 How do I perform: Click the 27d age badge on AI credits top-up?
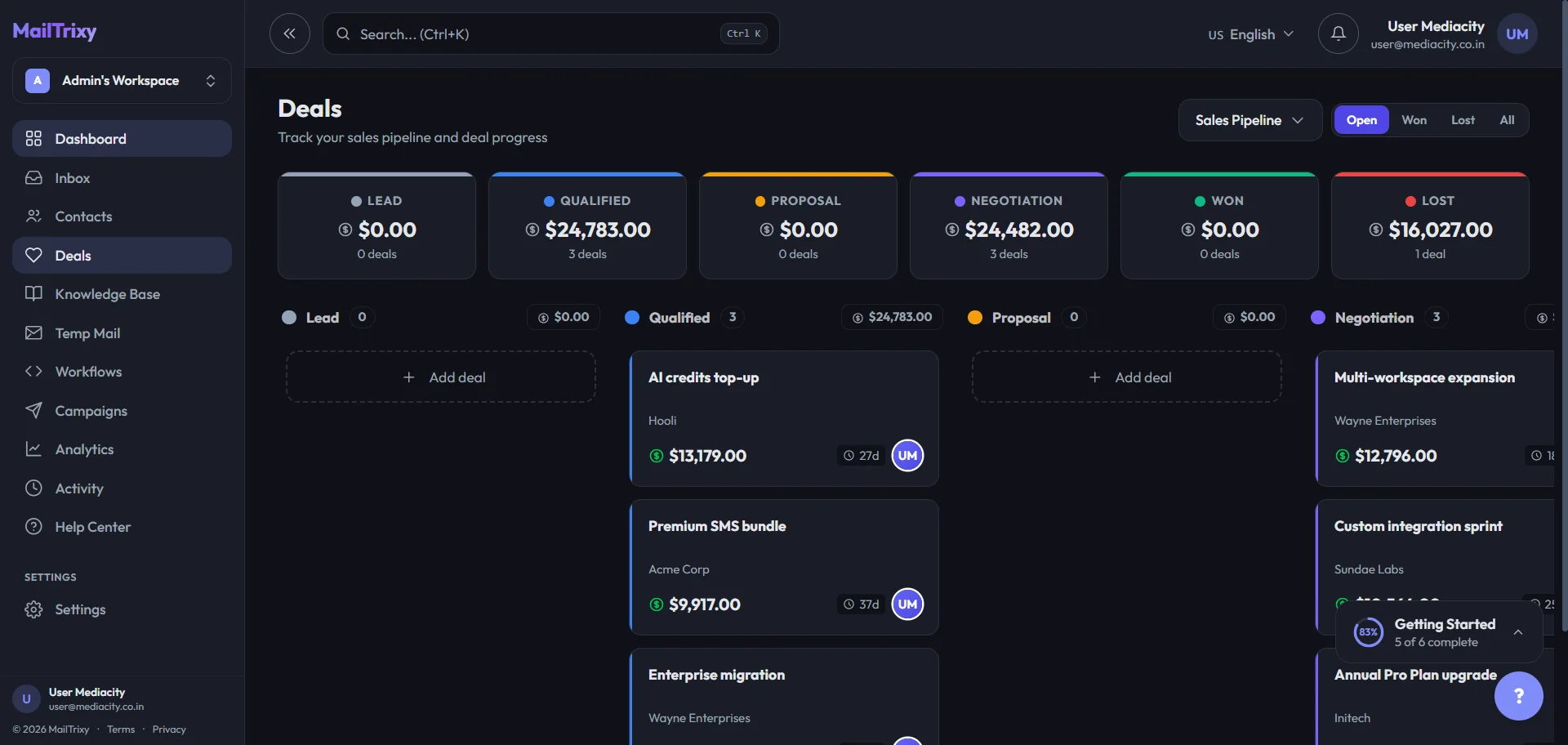862,456
